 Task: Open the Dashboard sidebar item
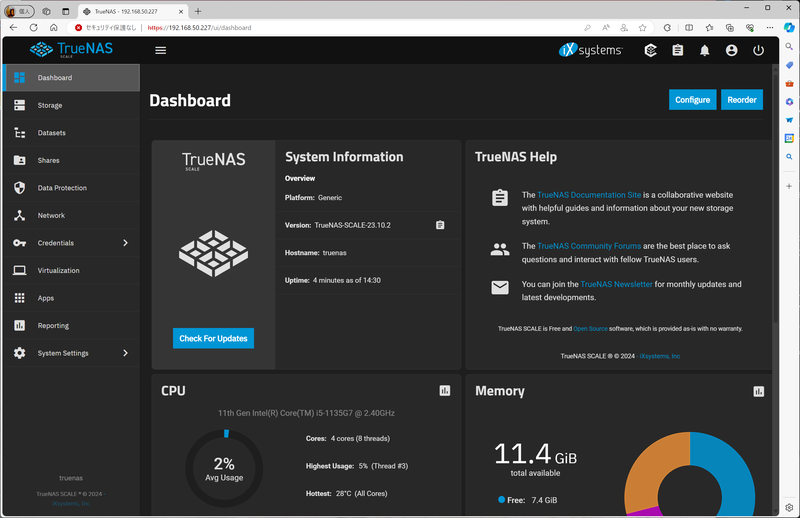pyautogui.click(x=71, y=78)
